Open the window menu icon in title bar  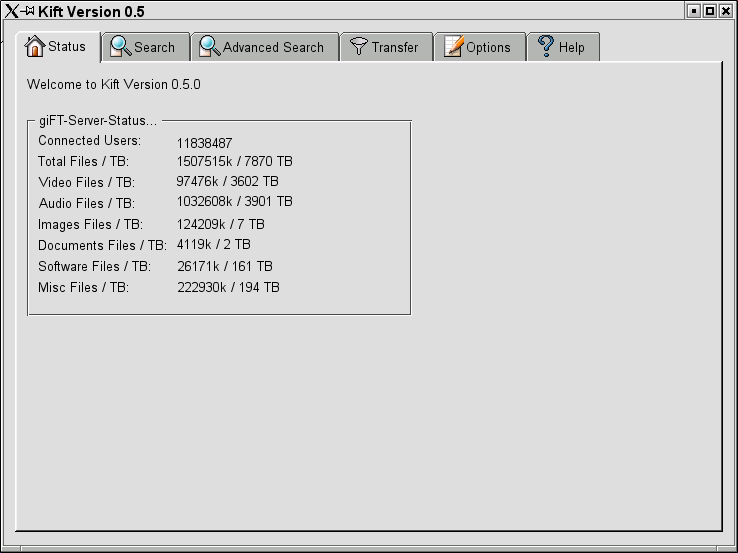point(12,11)
